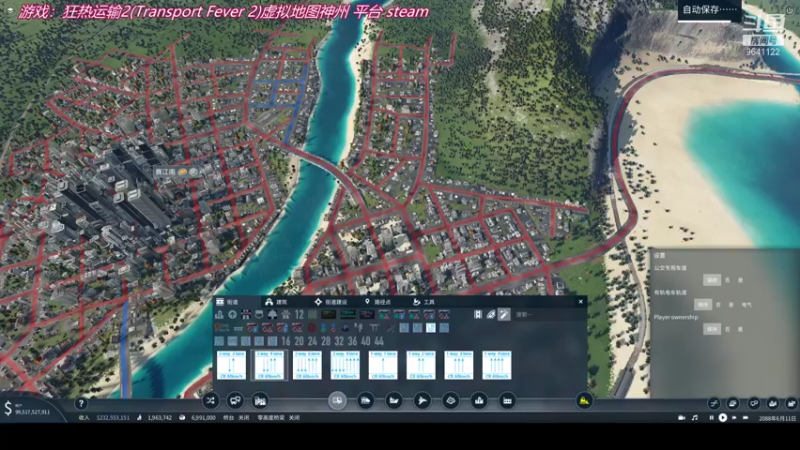Set Player ownership to 是
Screen dimensions: 800x450
[x=740, y=329]
